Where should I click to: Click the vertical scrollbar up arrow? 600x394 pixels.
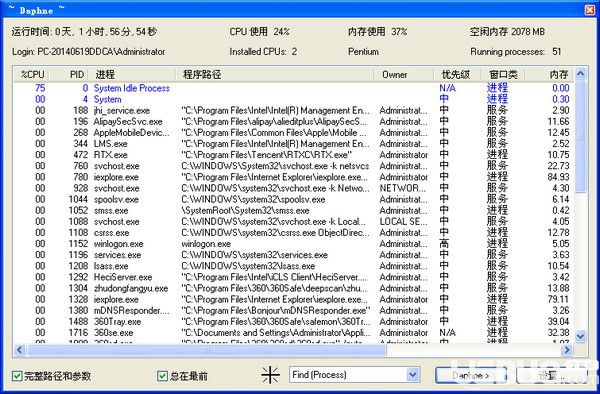580,73
